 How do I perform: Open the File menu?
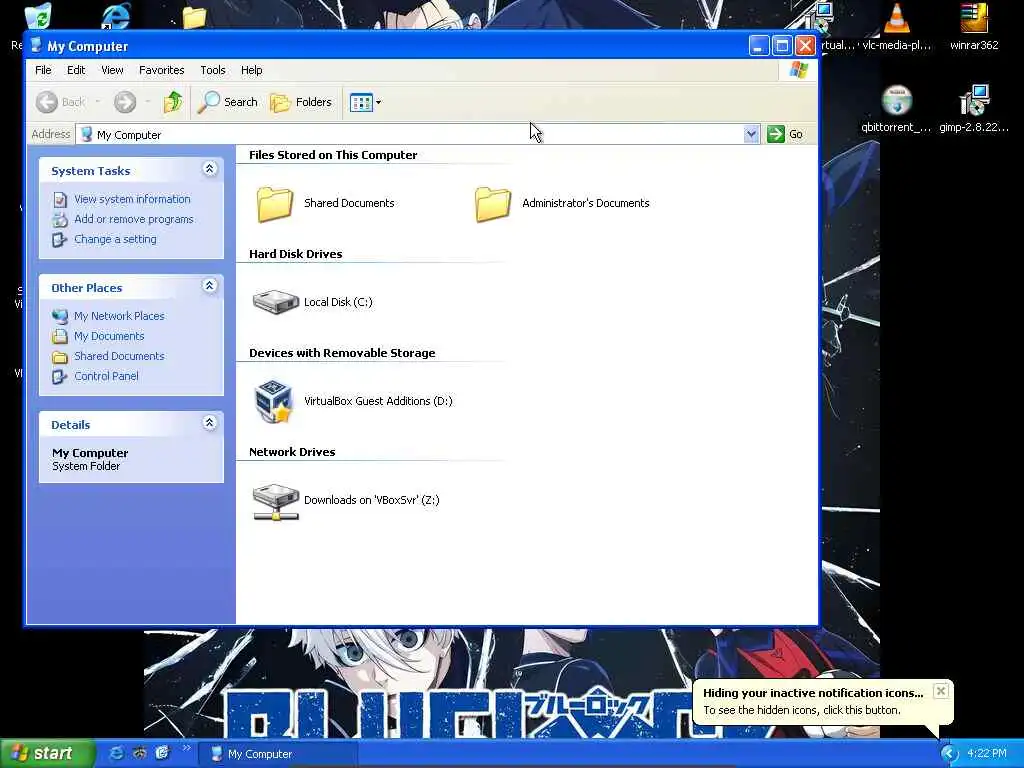pos(43,70)
